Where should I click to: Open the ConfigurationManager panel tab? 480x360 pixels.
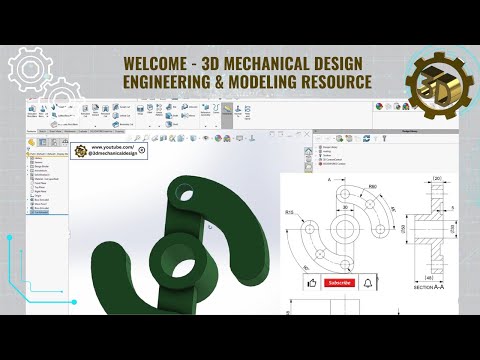(x=53, y=142)
